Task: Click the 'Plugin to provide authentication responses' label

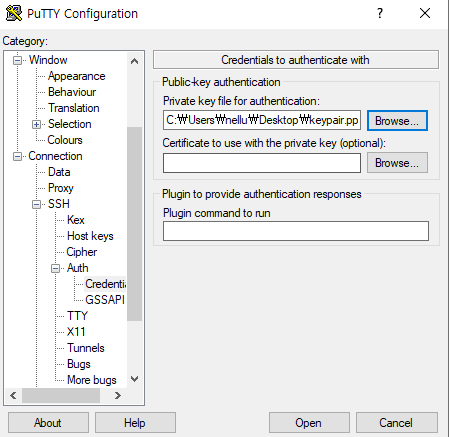Action: 262,194
